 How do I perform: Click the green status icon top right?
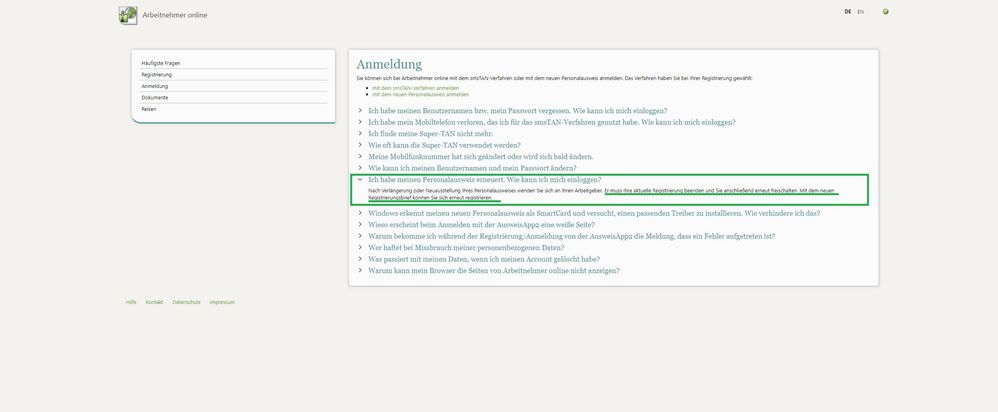click(886, 12)
